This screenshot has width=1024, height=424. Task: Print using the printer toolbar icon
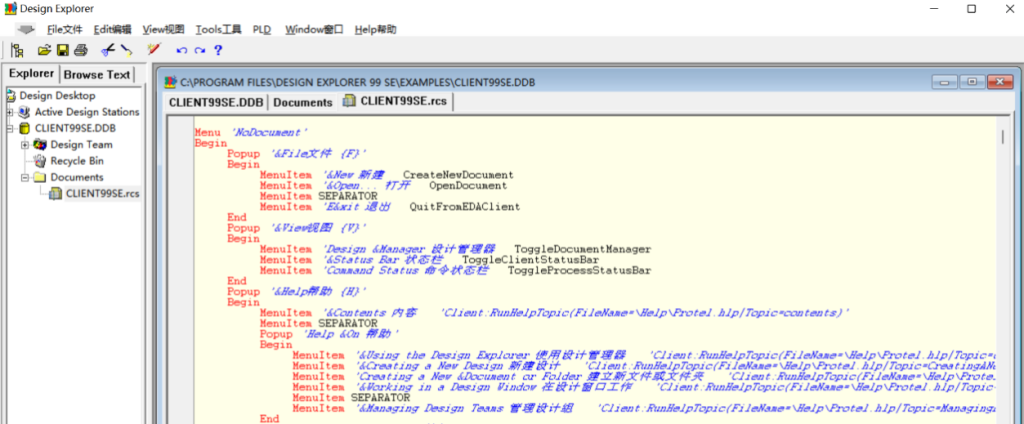point(80,50)
